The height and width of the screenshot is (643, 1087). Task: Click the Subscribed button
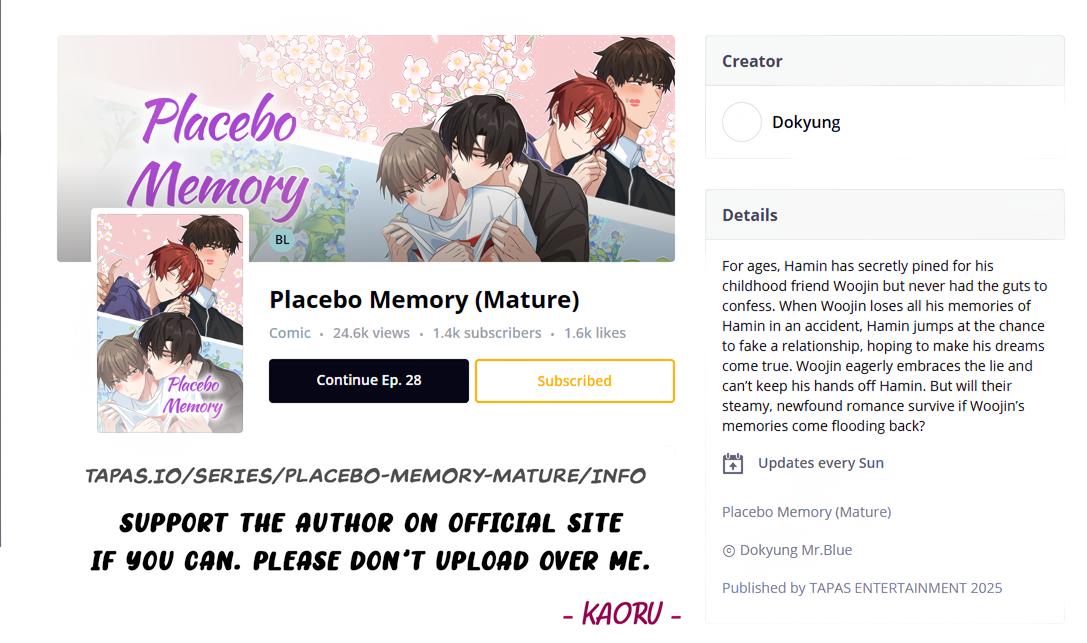coord(575,380)
